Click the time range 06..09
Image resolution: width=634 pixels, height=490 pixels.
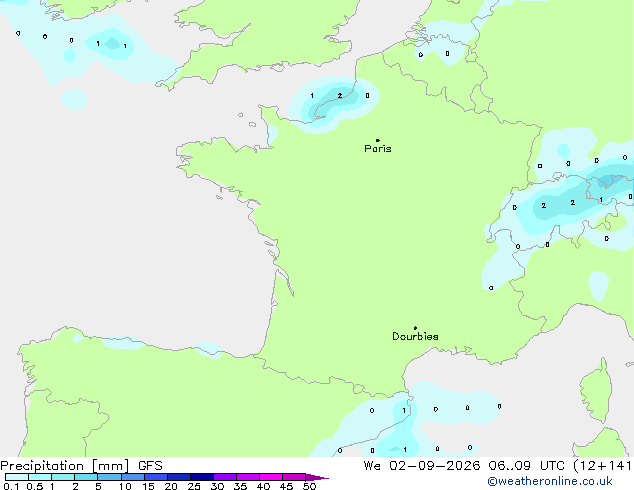[509, 466]
